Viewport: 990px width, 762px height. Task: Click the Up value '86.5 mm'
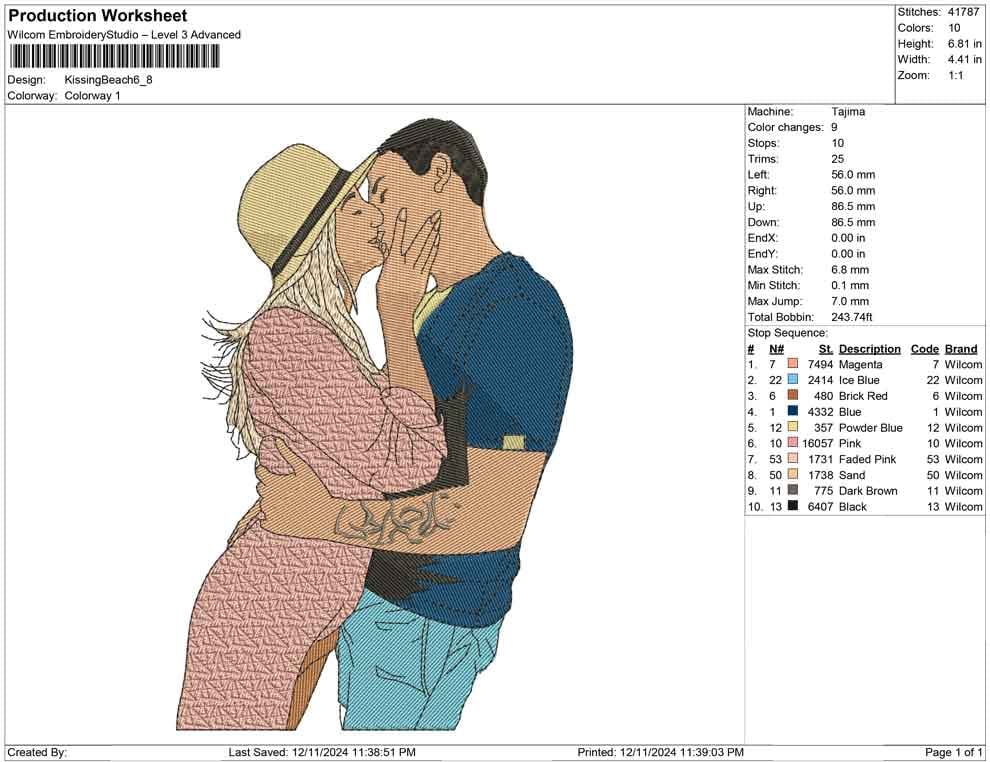[853, 206]
